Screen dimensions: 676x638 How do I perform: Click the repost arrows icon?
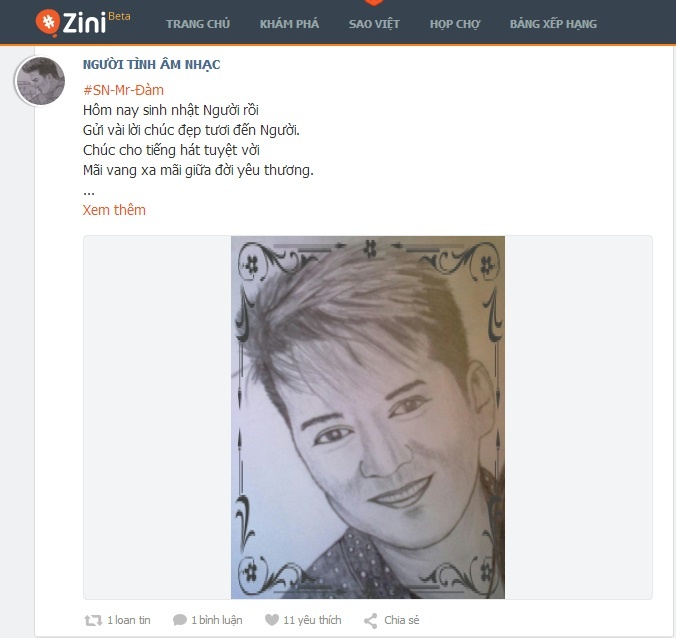coord(93,620)
